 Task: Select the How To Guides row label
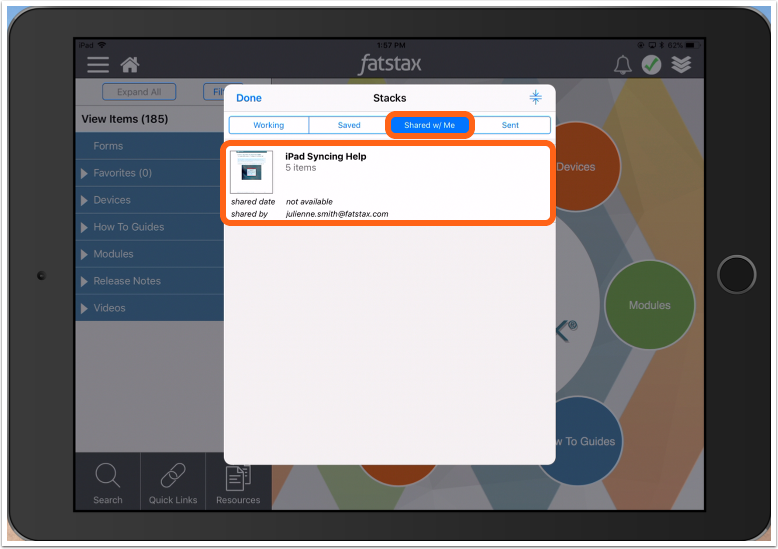point(129,227)
